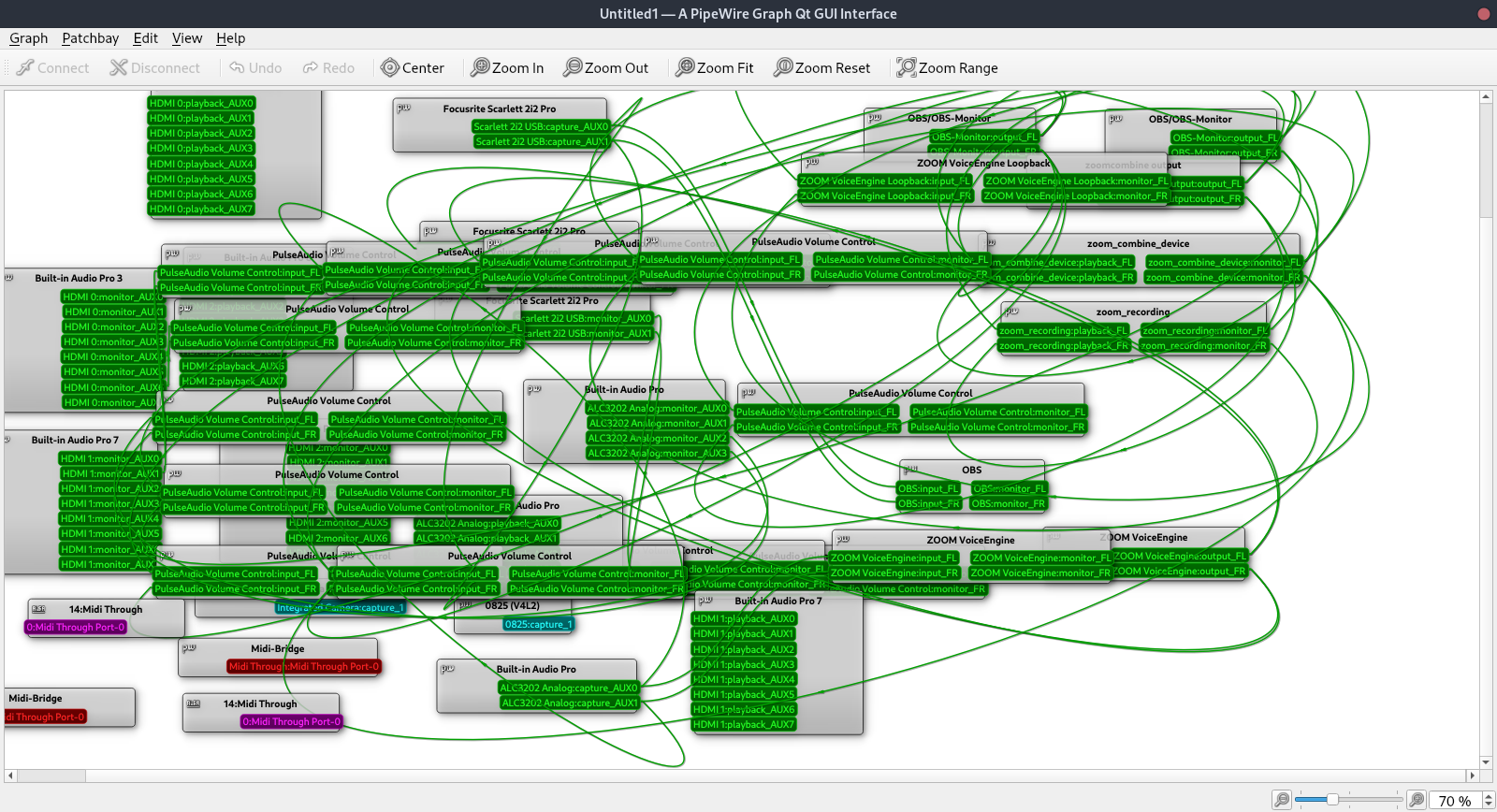Select the OBS:input_FL port

tap(928, 488)
